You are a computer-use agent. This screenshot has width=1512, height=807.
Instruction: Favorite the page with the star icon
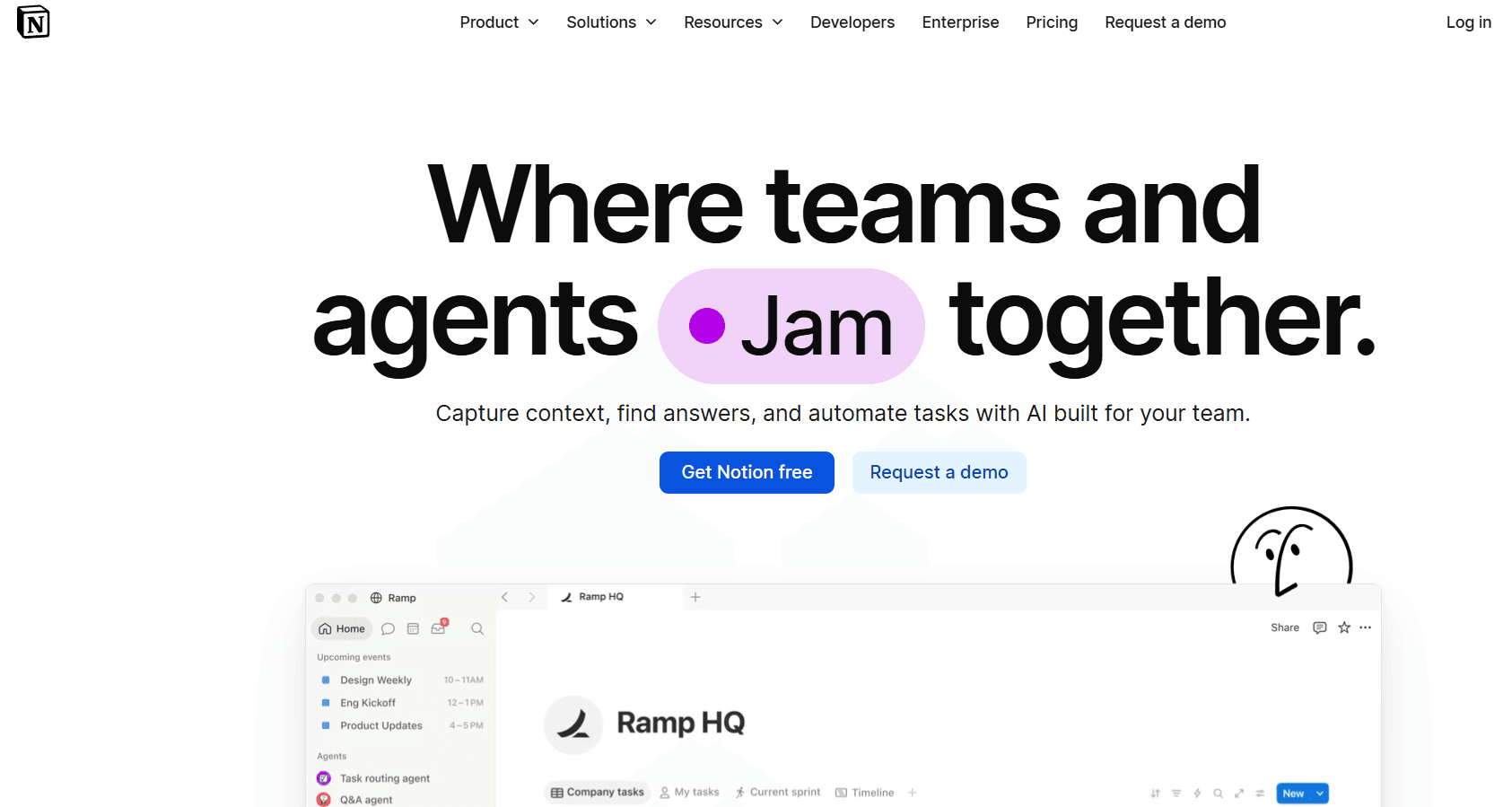coord(1344,627)
